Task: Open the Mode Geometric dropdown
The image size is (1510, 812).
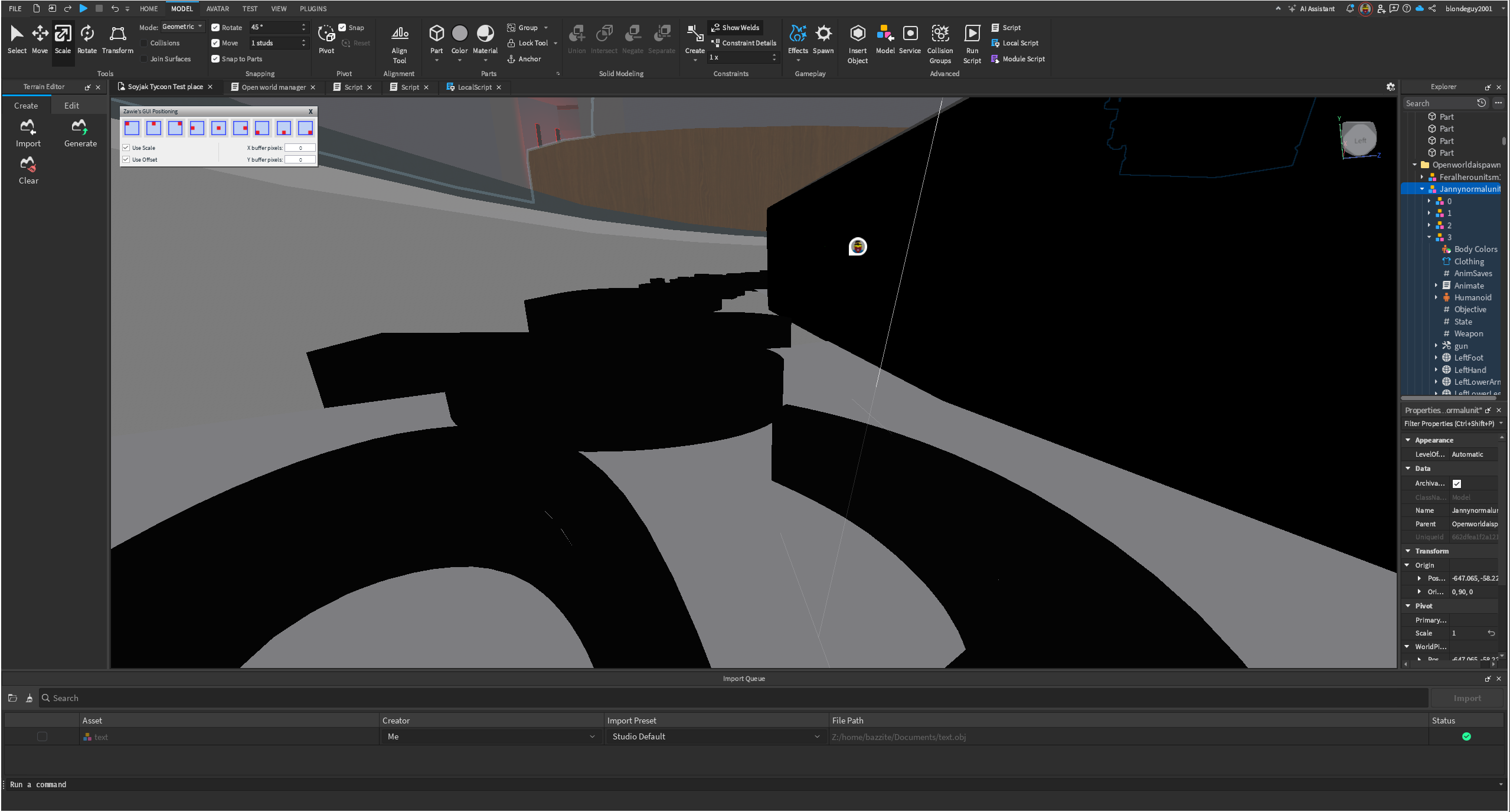Action: 182,27
